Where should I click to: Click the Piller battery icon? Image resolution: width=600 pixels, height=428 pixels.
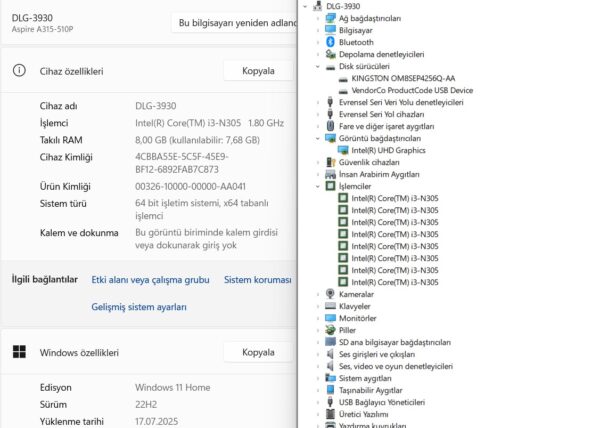(x=331, y=330)
